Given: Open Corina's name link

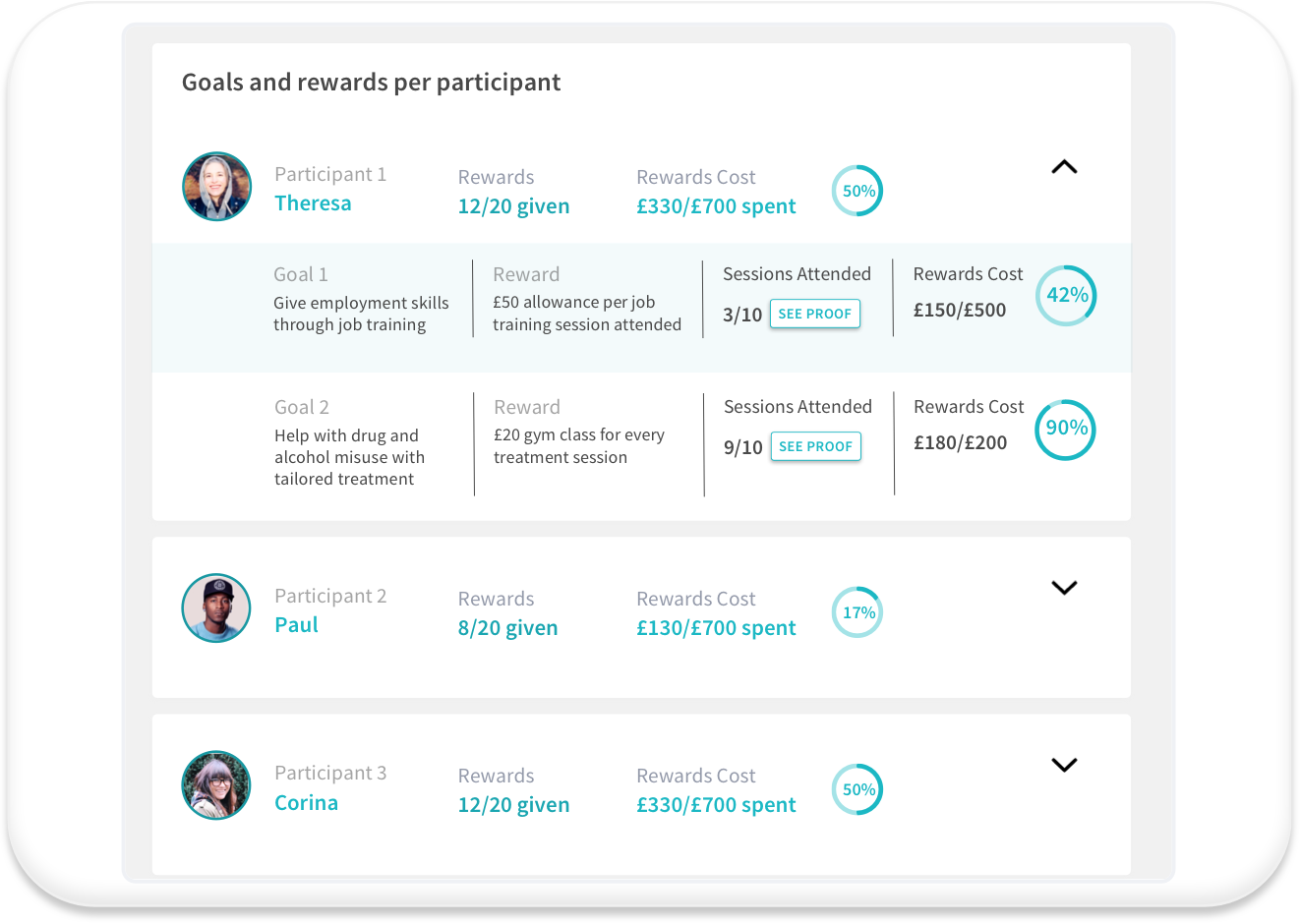Looking at the screenshot, I should [306, 803].
